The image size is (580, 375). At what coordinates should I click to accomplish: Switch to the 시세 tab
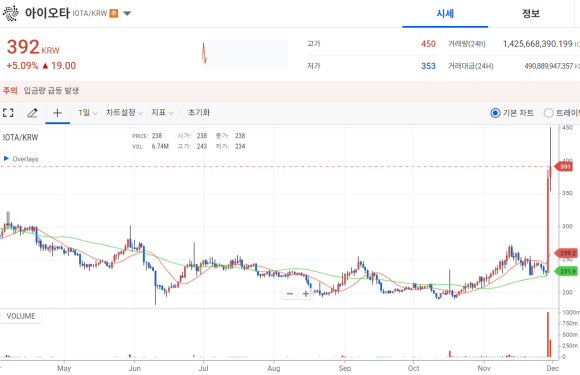pyautogui.click(x=445, y=14)
